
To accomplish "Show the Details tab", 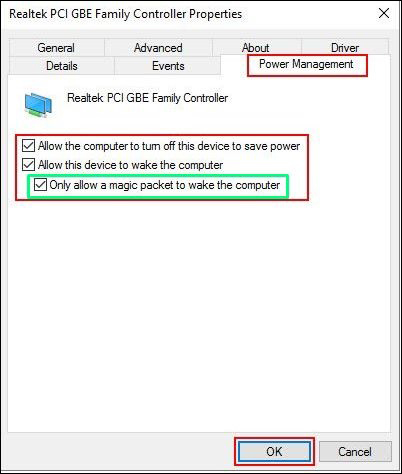I will [x=62, y=66].
